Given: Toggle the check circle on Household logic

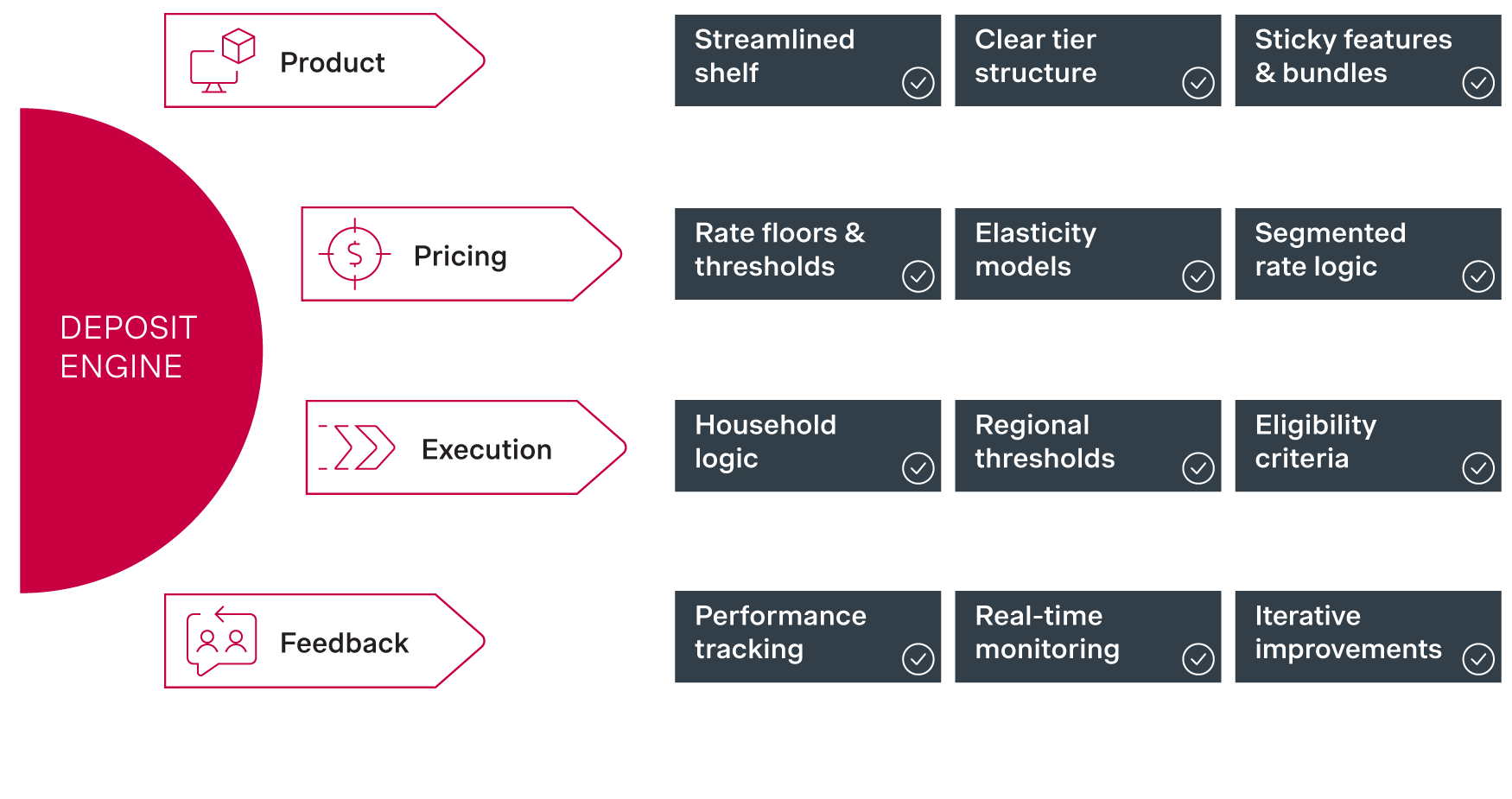Looking at the screenshot, I should [x=918, y=469].
